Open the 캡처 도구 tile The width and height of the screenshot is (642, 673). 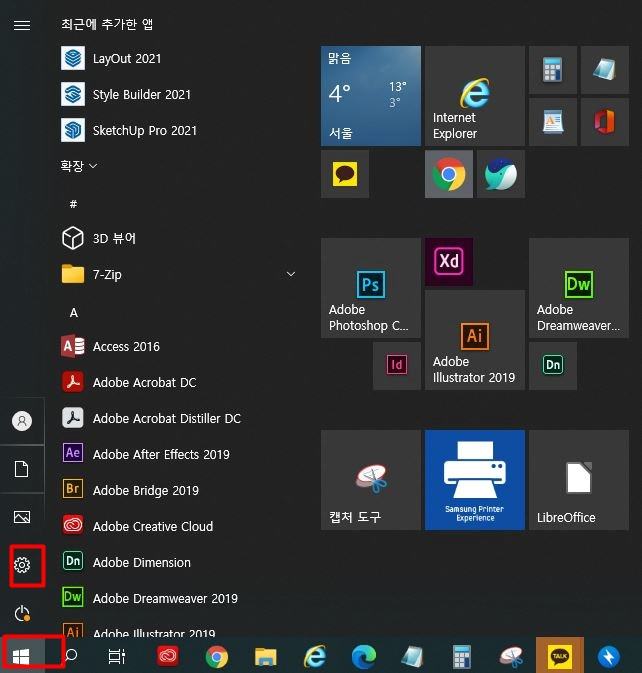pos(371,480)
